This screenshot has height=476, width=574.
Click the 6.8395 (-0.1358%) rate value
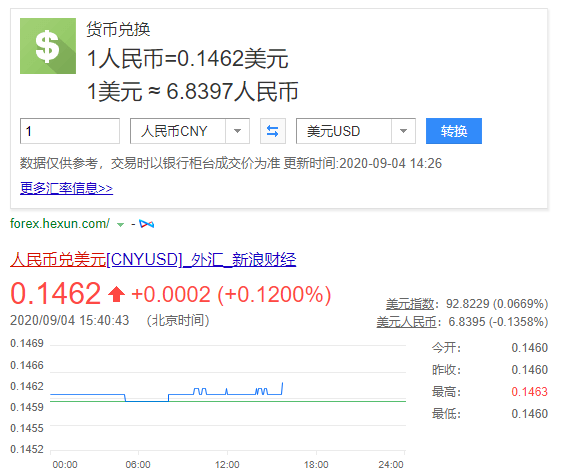point(498,322)
